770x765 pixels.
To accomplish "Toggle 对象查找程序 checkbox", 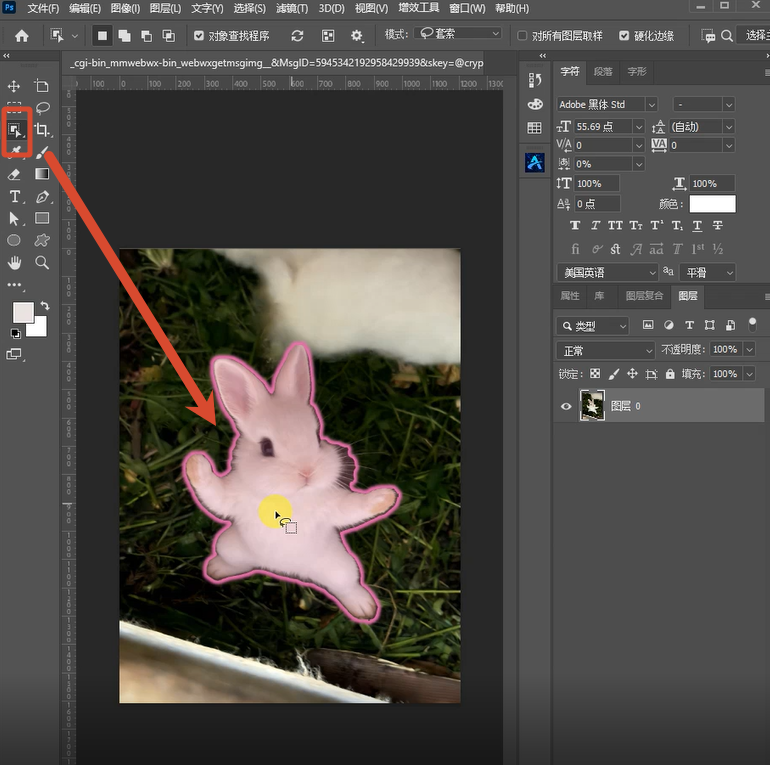I will (199, 35).
